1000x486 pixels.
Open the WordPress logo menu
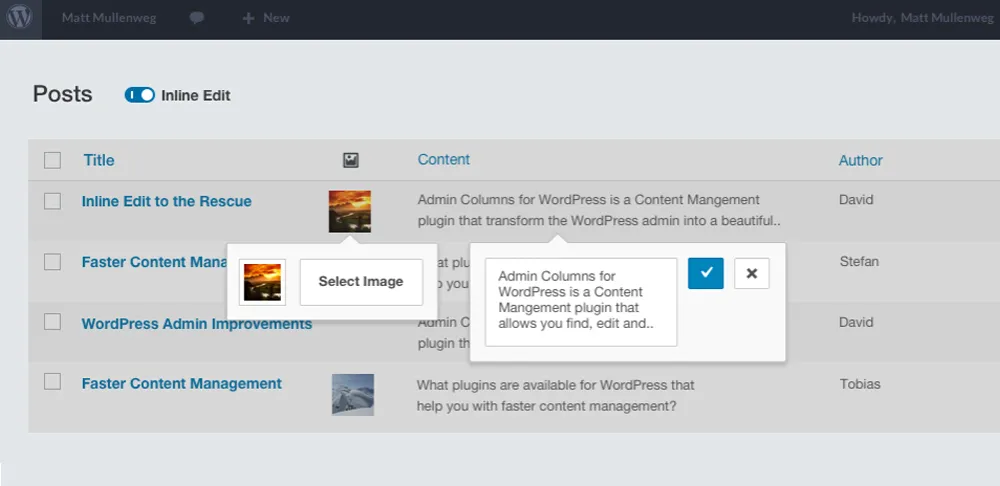point(20,18)
